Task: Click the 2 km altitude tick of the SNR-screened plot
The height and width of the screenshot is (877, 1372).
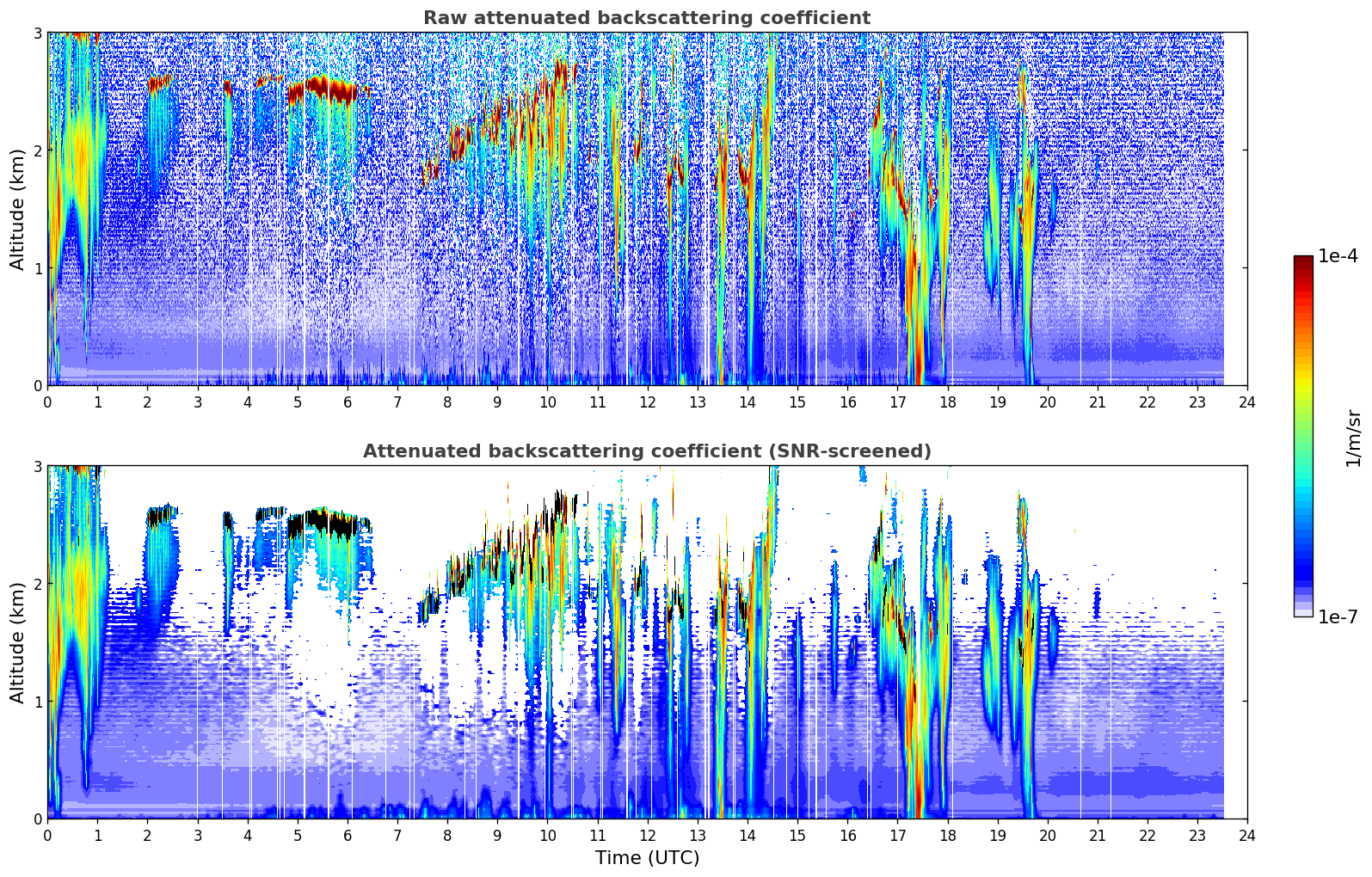Action: click(37, 584)
